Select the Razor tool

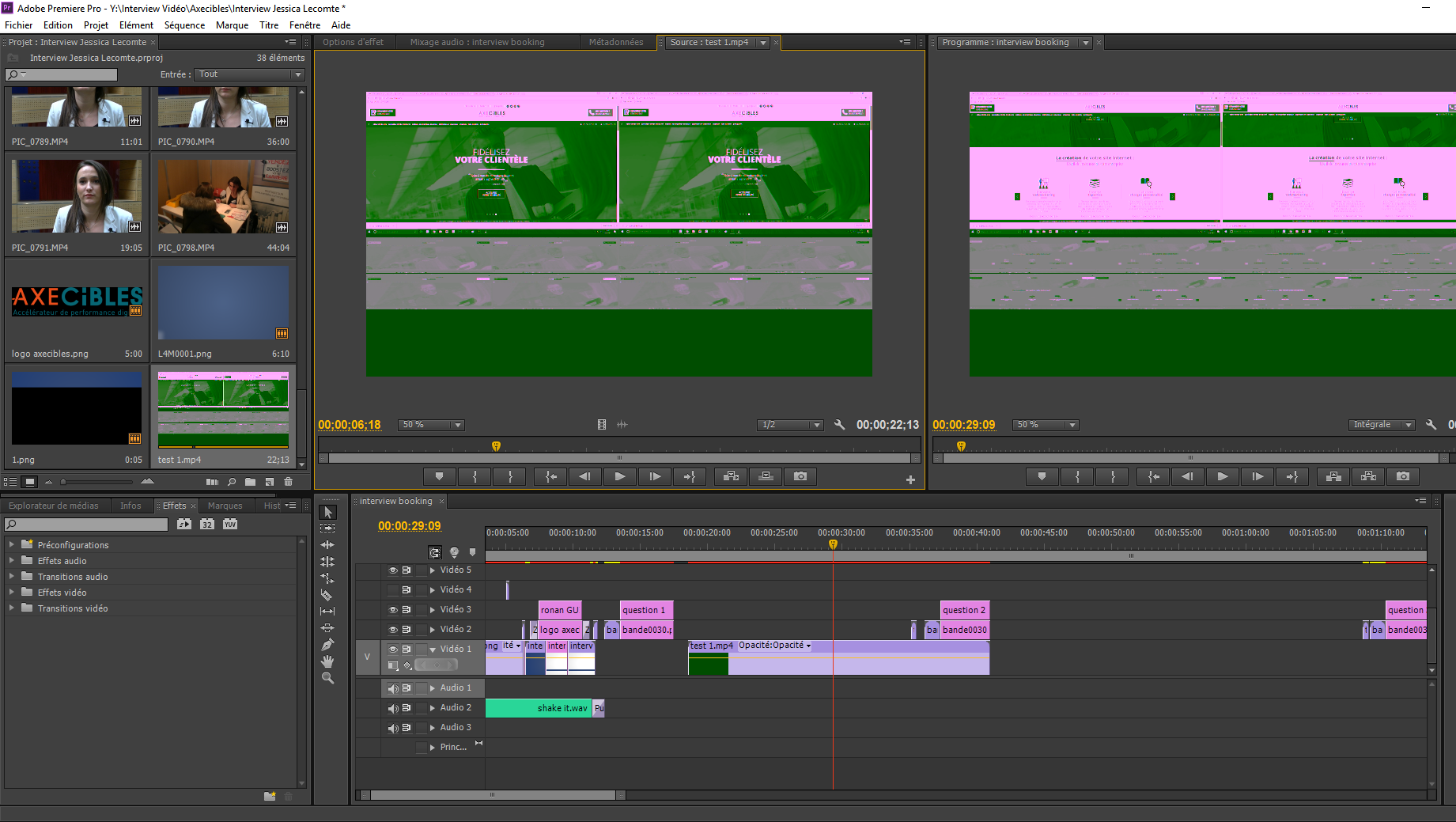coord(327,594)
